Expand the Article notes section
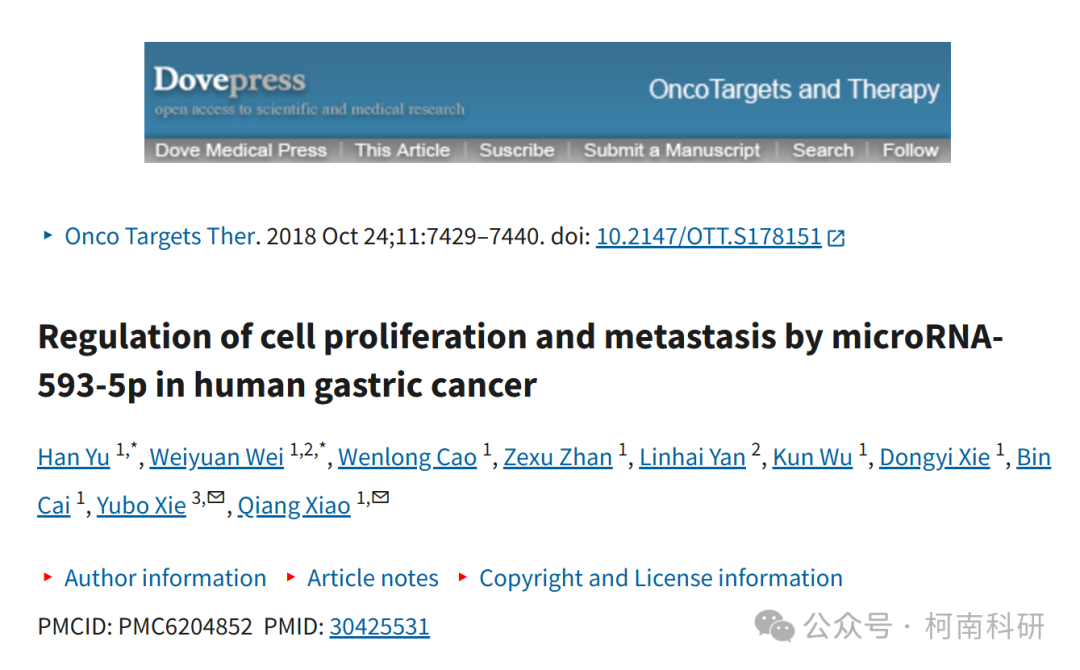This screenshot has width=1080, height=670. pos(373,578)
